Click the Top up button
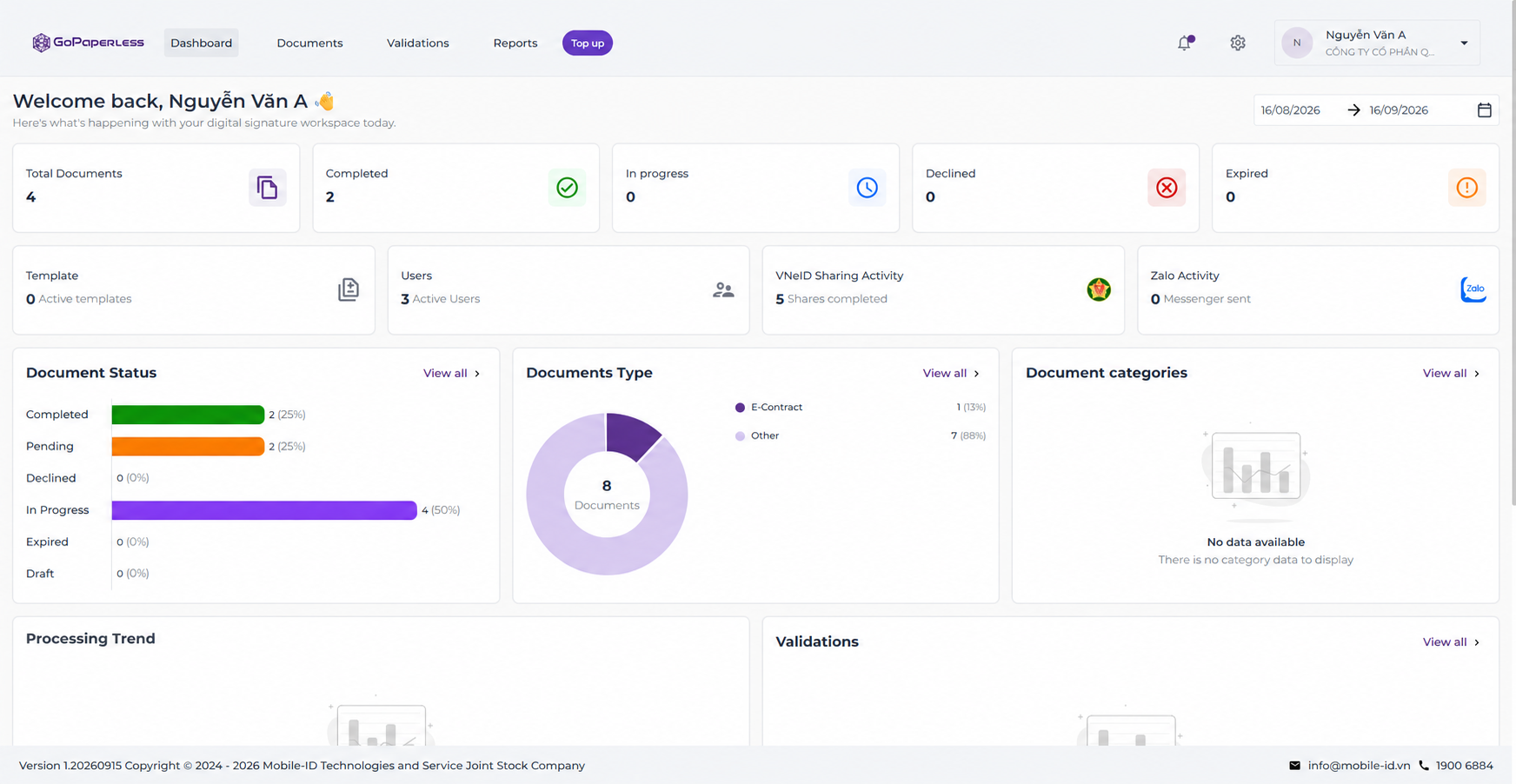This screenshot has height=784, width=1516. [x=588, y=43]
